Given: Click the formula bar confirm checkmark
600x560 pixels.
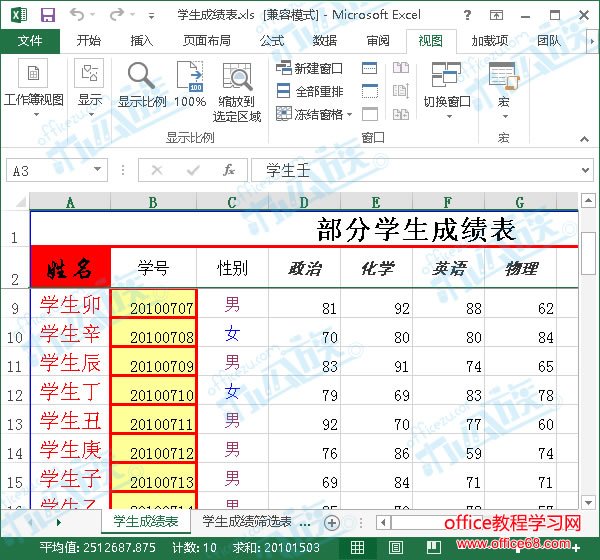Looking at the screenshot, I should [193, 170].
